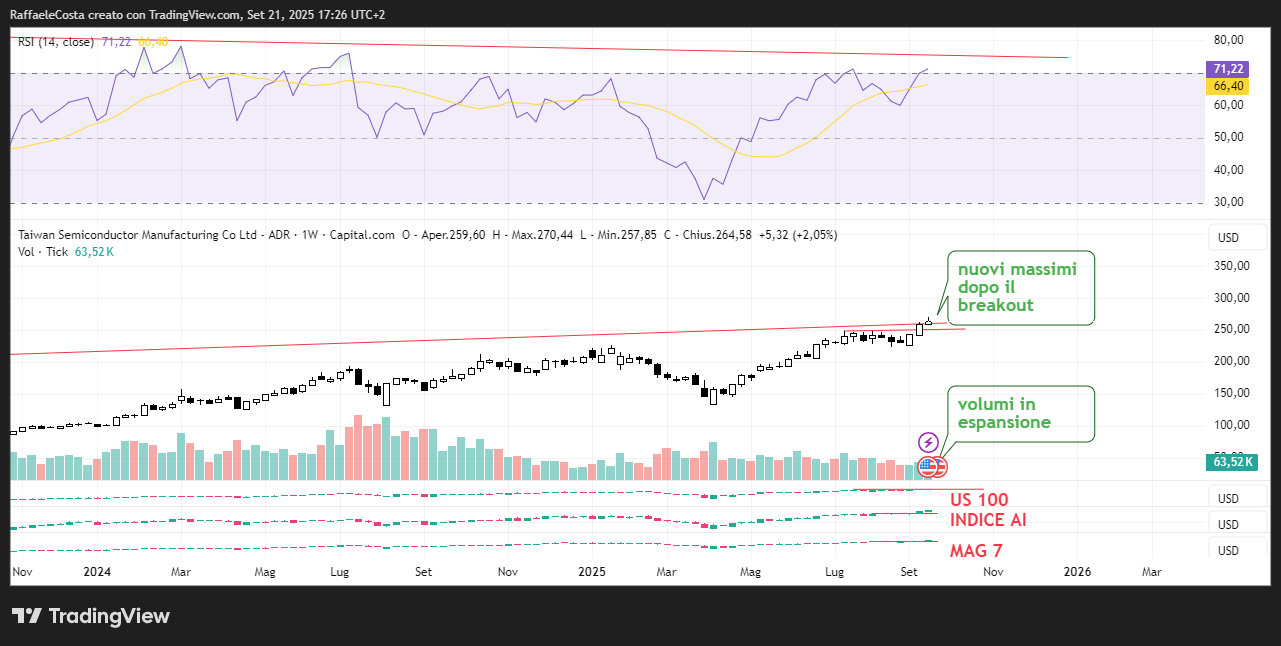
Task: Click the purple 71,22 RSI value tag
Action: [x=1227, y=69]
